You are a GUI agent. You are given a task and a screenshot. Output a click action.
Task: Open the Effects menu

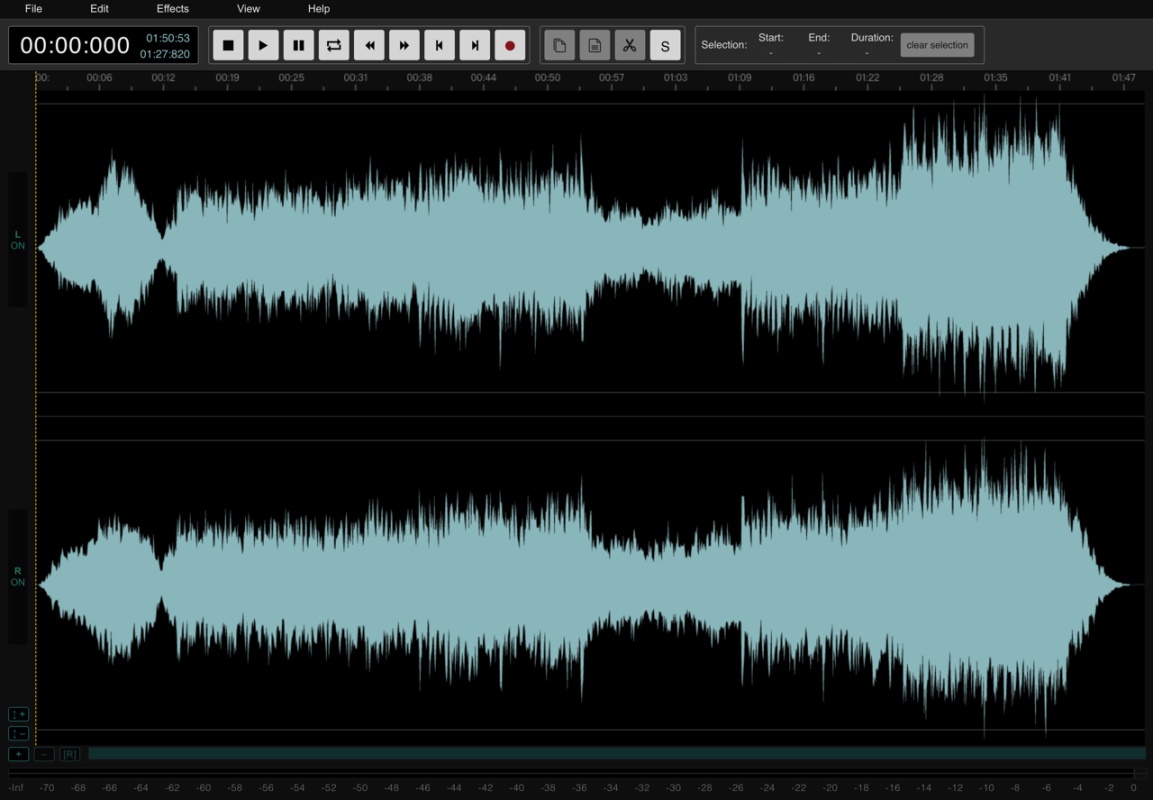172,9
